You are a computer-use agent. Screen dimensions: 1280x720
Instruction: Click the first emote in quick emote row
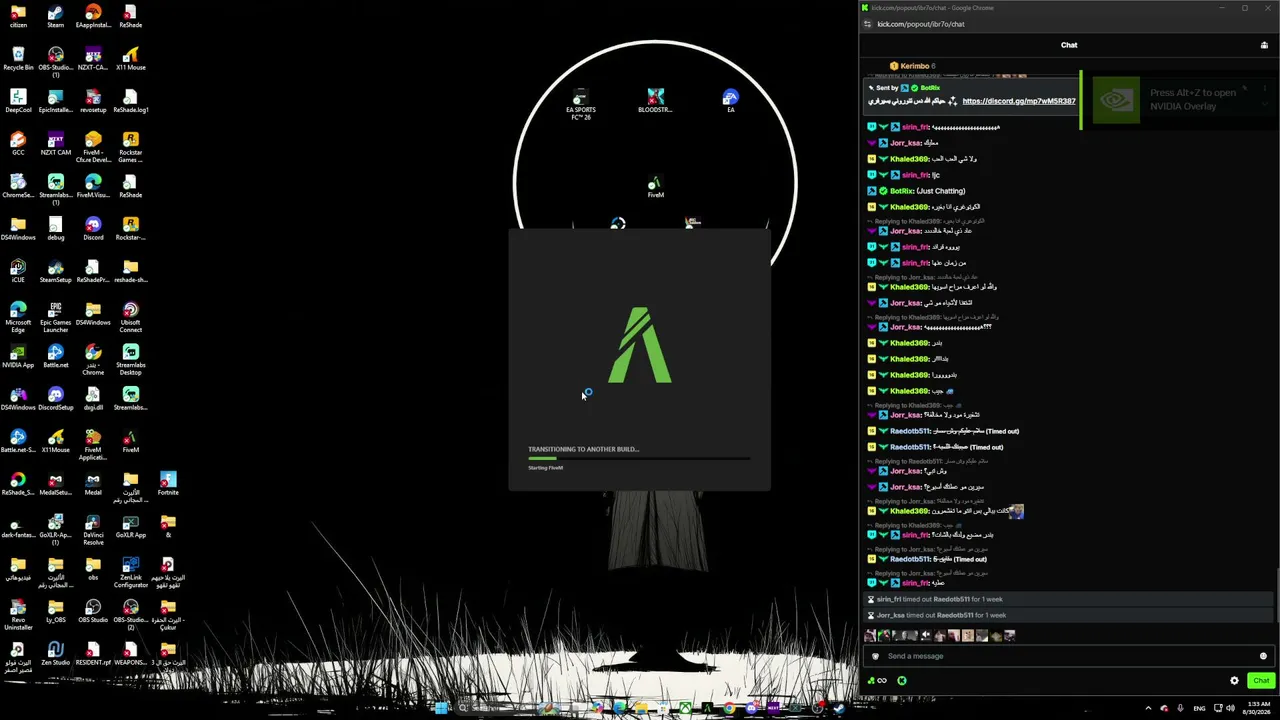point(870,636)
